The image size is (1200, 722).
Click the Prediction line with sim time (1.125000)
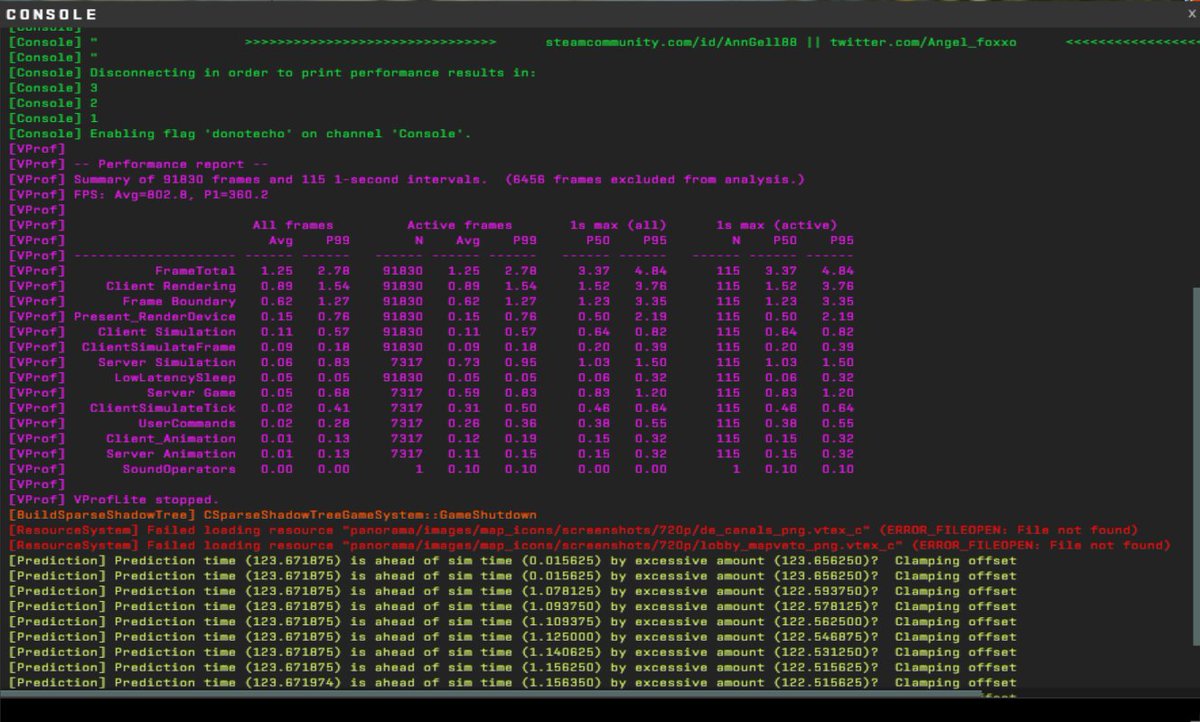512,636
